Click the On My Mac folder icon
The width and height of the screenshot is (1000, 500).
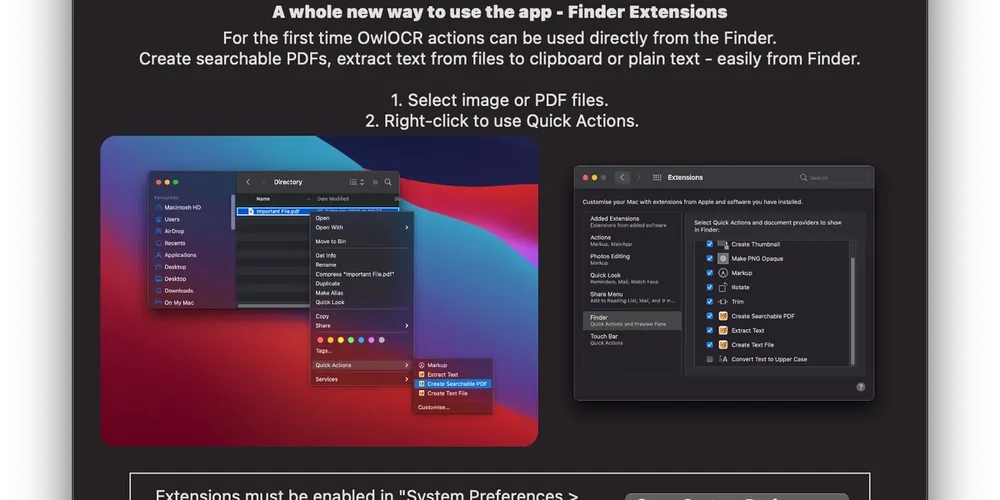click(159, 303)
